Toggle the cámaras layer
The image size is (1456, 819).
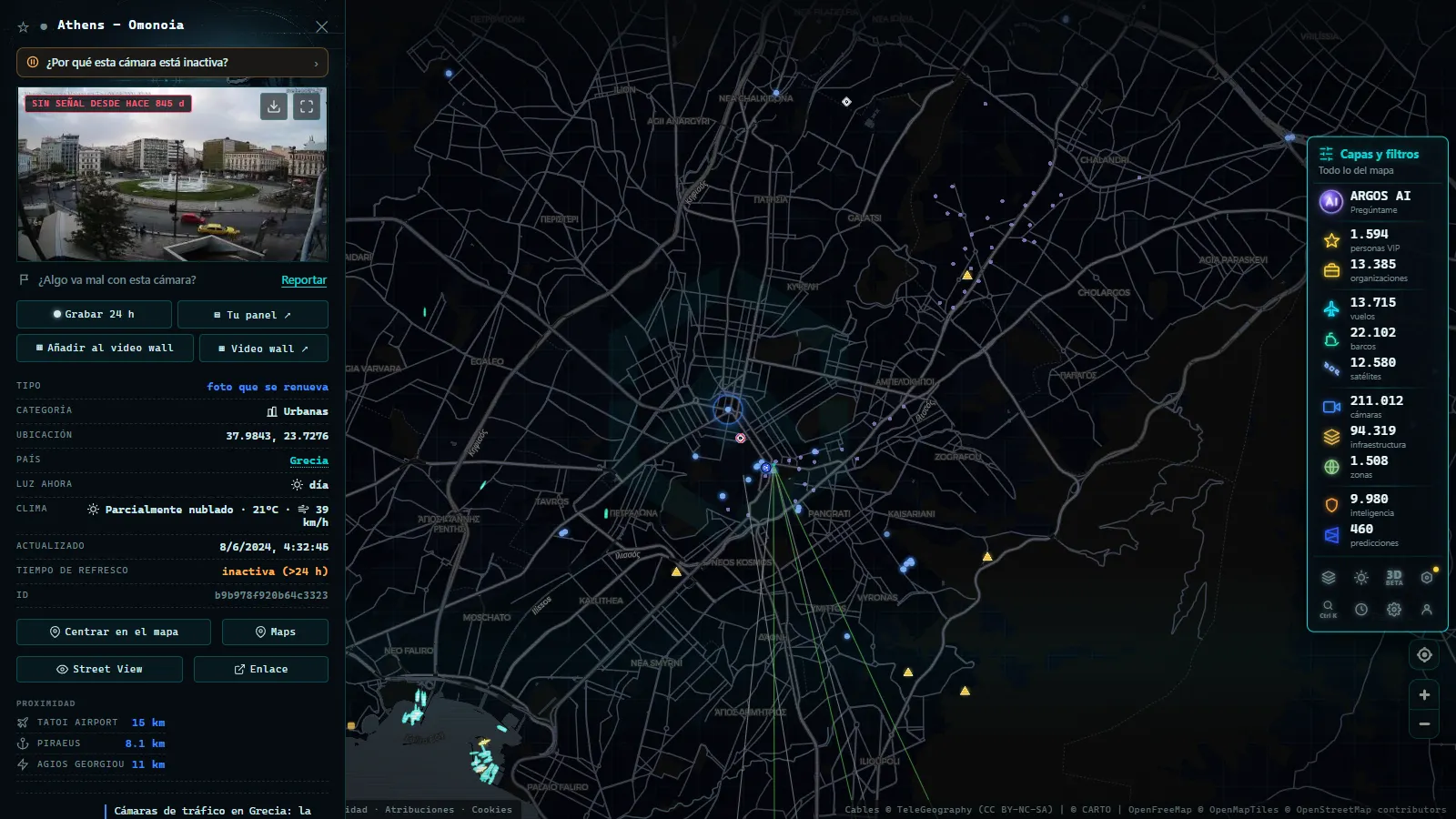1331,407
